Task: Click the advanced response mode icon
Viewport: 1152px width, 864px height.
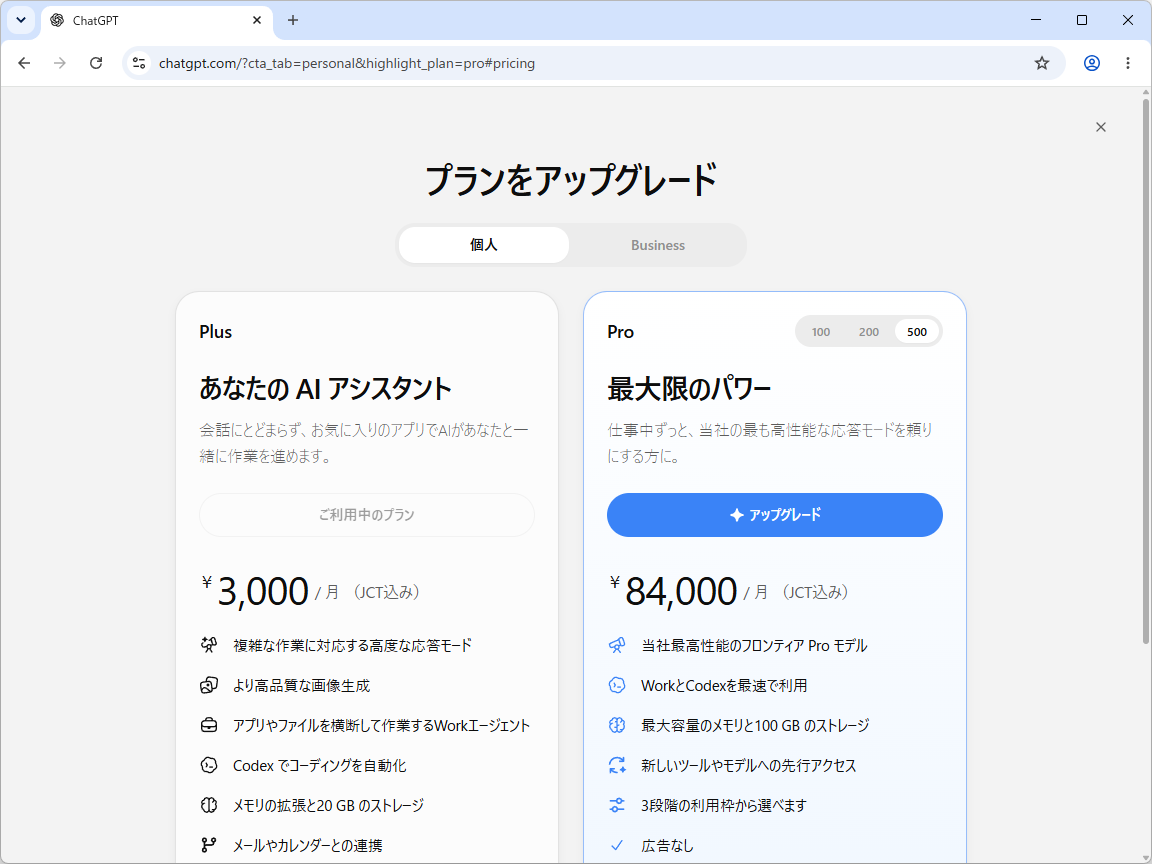Action: [209, 645]
